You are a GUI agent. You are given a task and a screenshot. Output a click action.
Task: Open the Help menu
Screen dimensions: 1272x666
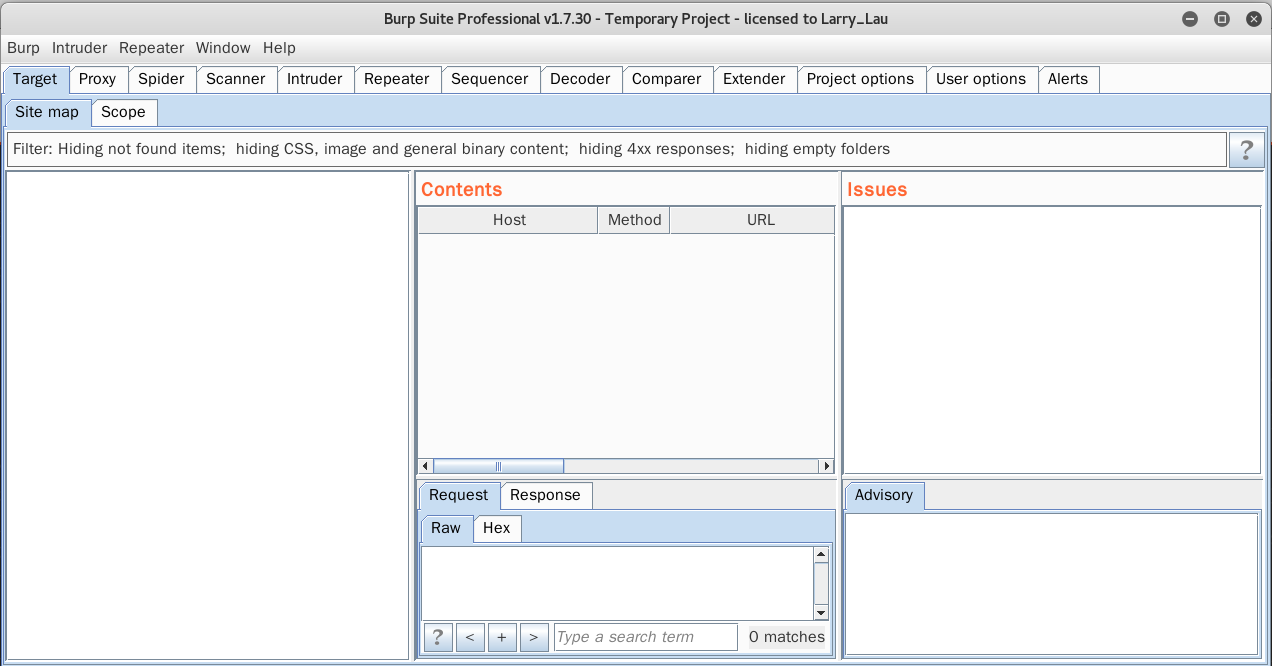pyautogui.click(x=279, y=48)
